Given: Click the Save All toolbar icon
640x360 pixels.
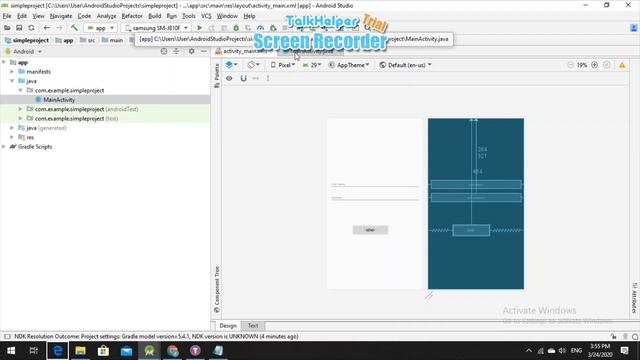Looking at the screenshot, I should click(x=19, y=28).
